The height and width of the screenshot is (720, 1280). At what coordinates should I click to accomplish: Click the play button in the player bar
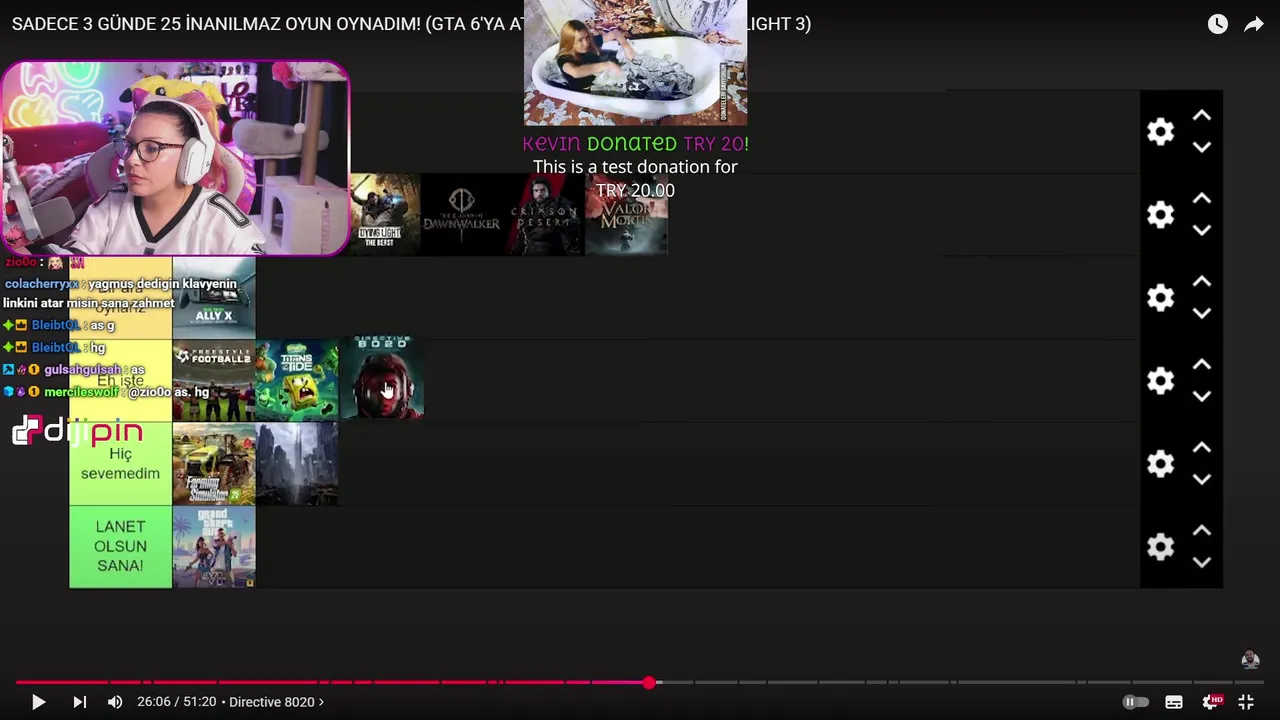click(38, 702)
